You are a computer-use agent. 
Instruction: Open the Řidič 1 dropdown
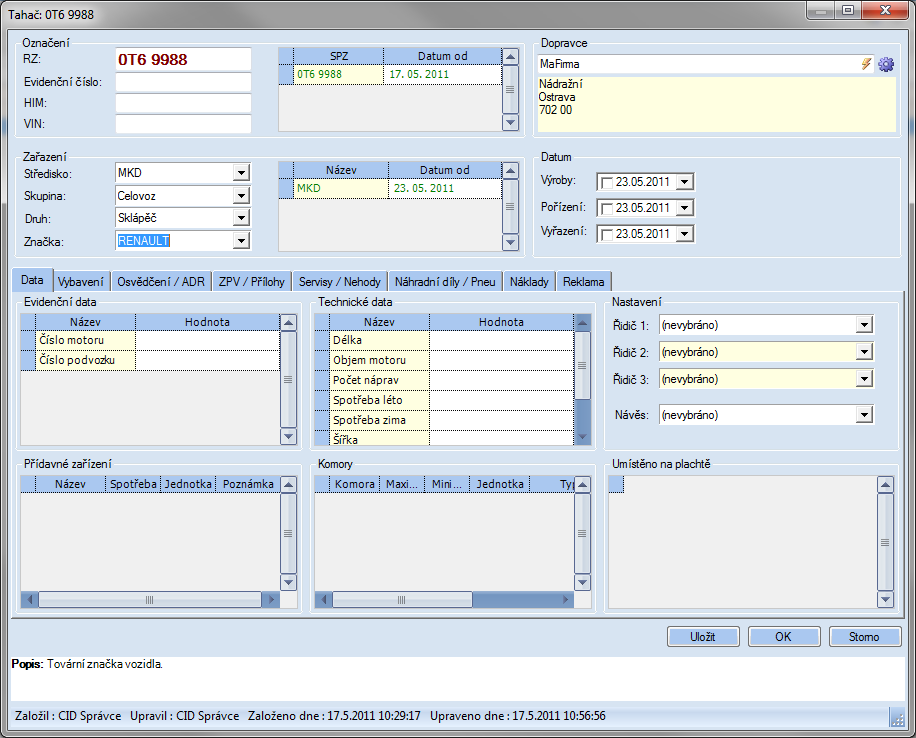(864, 325)
